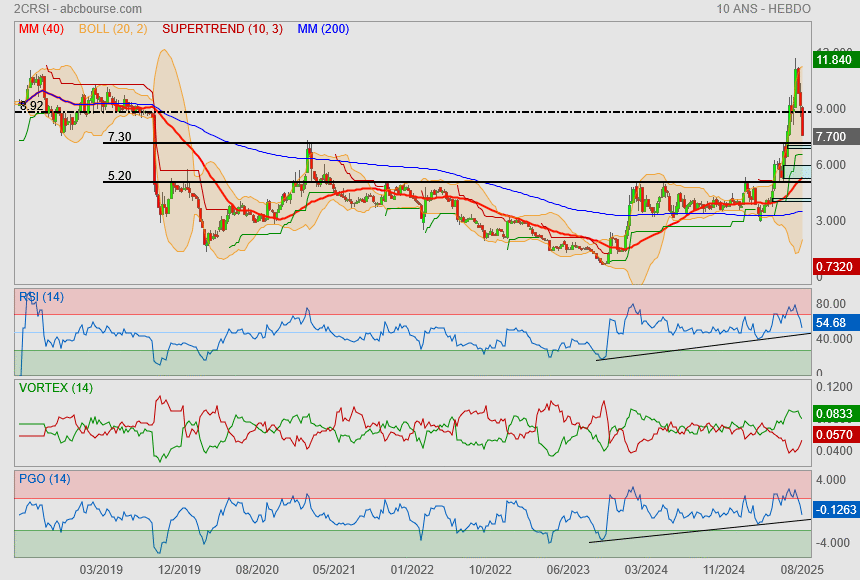
Task: Click the 5.20 support level label
Action: coord(119,176)
